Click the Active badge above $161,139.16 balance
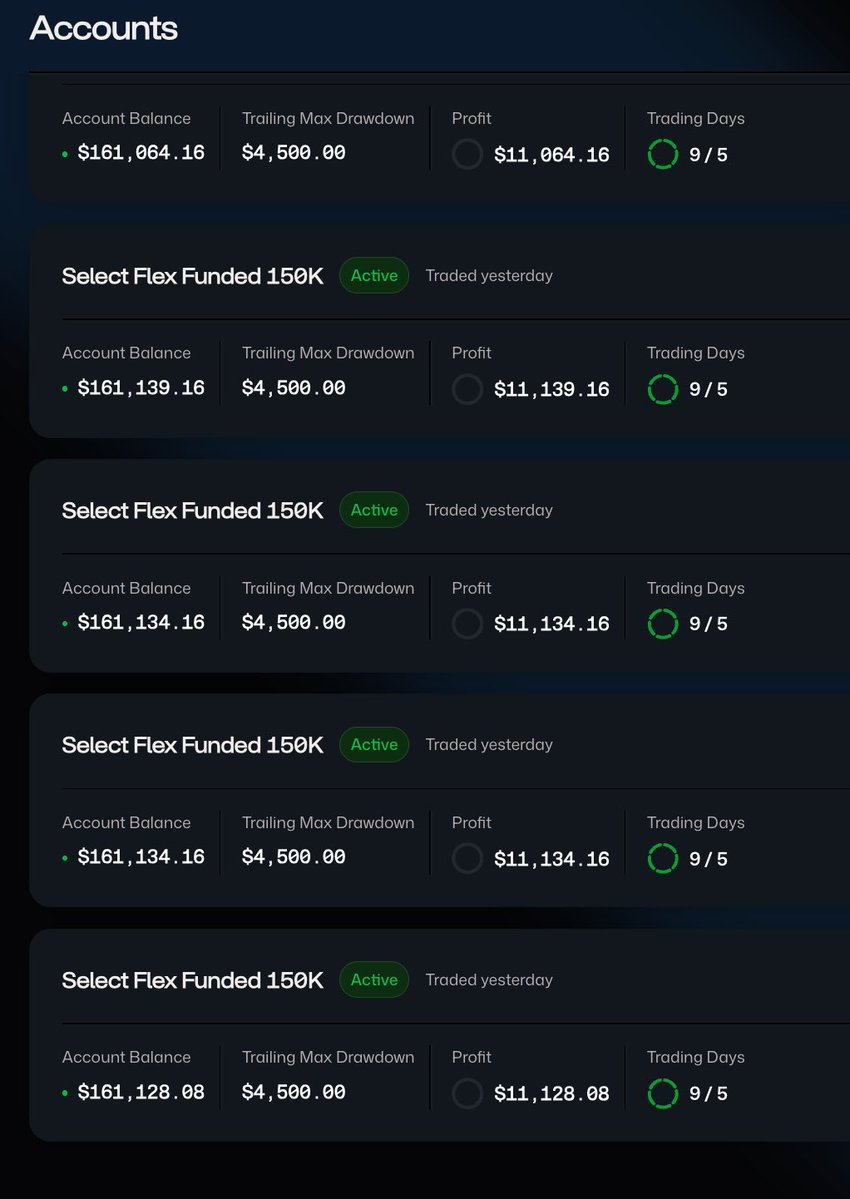This screenshot has width=850, height=1199. coord(374,275)
